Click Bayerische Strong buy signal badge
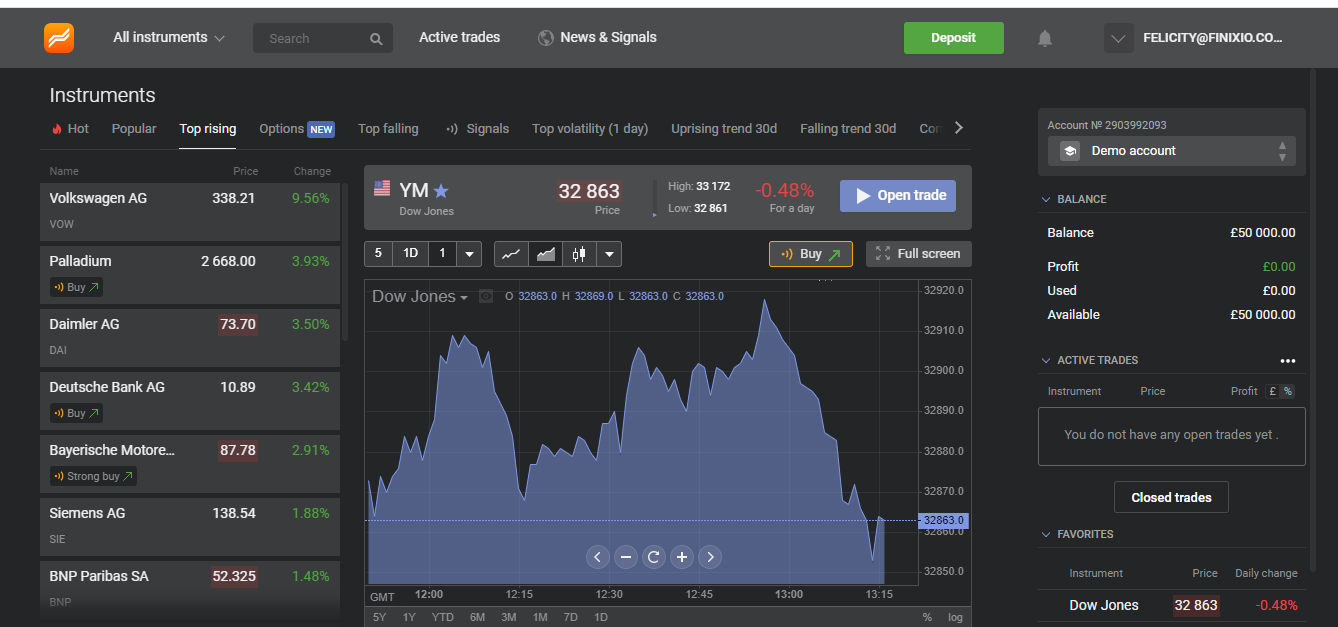The image size is (1338, 627). pyautogui.click(x=93, y=476)
